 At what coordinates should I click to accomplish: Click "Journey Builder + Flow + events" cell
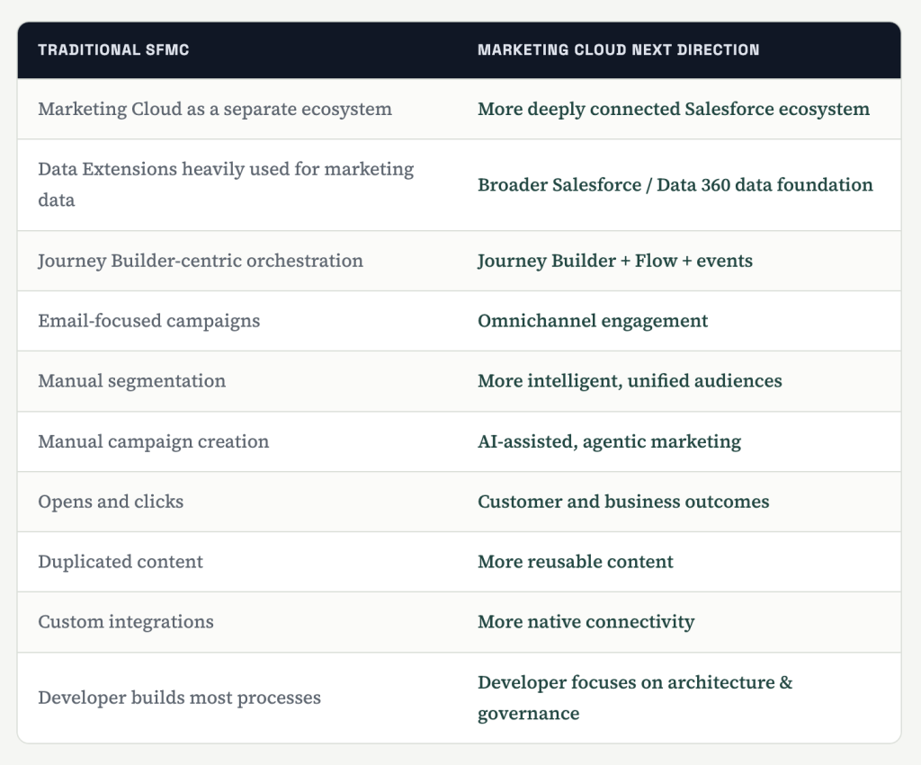pyautogui.click(x=615, y=261)
